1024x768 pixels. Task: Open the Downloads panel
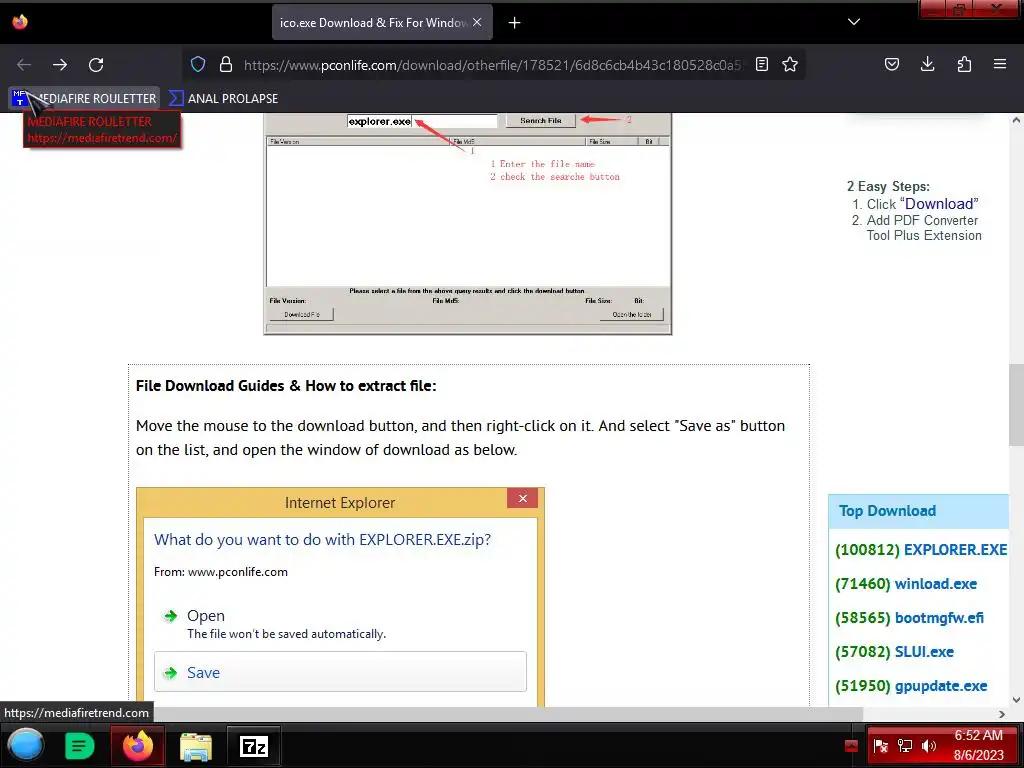927,64
